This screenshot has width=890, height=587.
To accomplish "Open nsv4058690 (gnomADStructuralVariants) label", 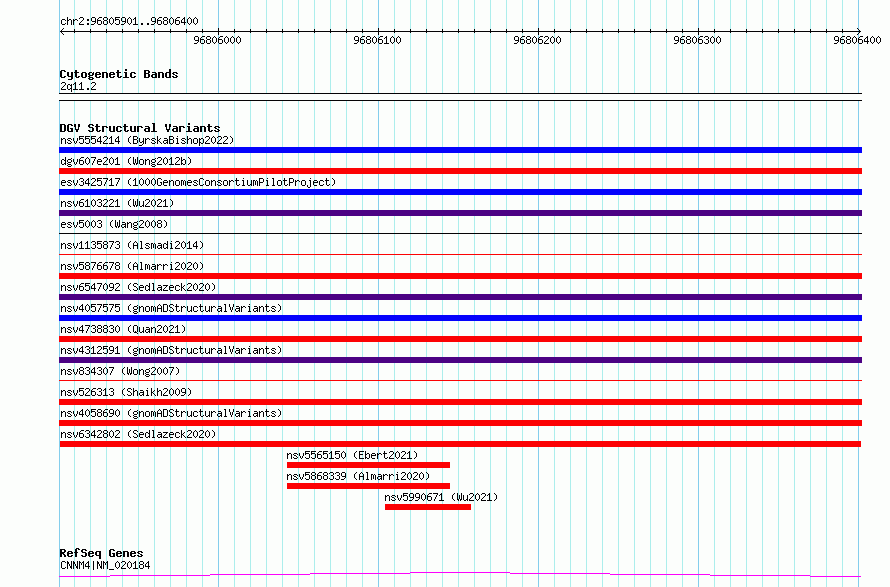I will tap(171, 413).
